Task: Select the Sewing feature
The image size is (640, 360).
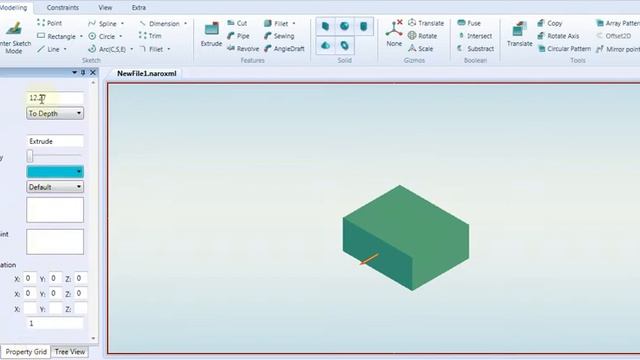Action: click(279, 36)
